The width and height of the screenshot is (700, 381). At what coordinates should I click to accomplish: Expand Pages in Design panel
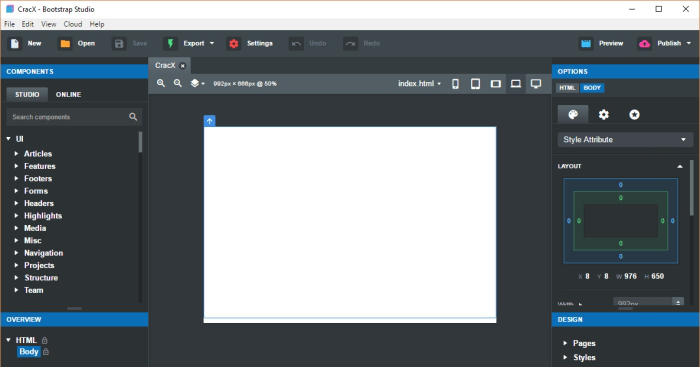click(565, 343)
